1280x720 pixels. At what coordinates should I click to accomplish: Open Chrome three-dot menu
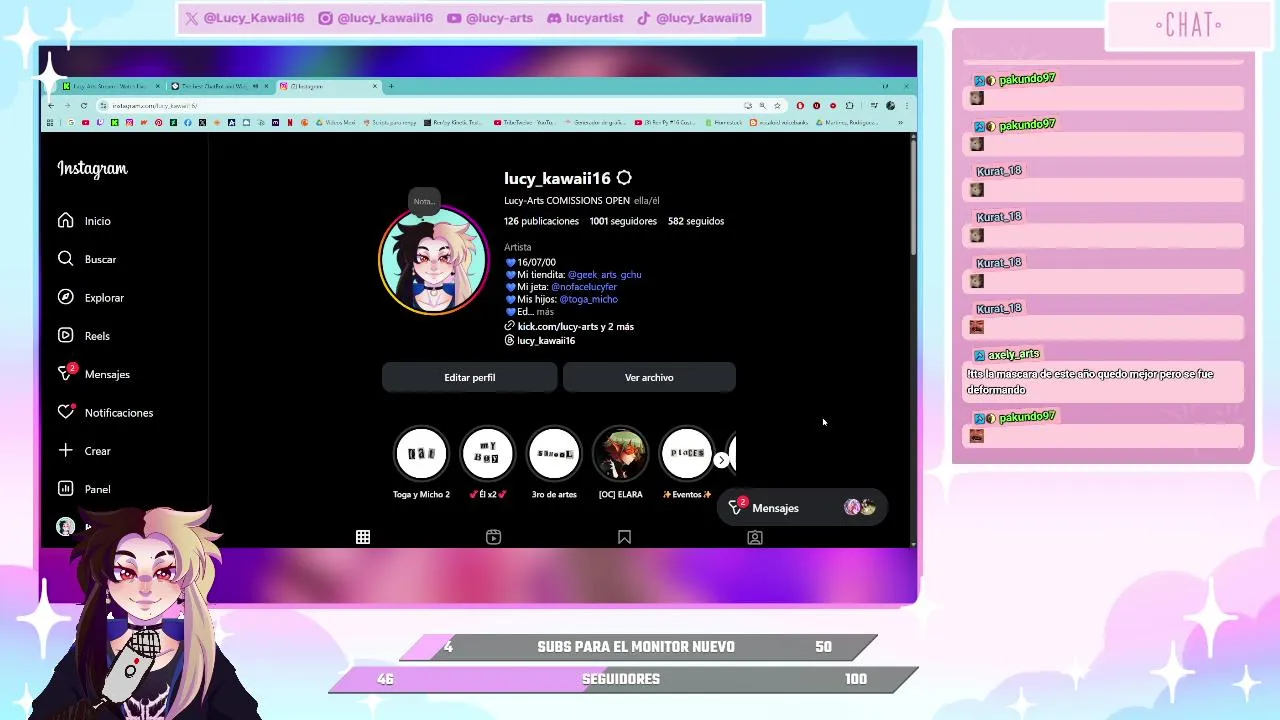click(906, 105)
